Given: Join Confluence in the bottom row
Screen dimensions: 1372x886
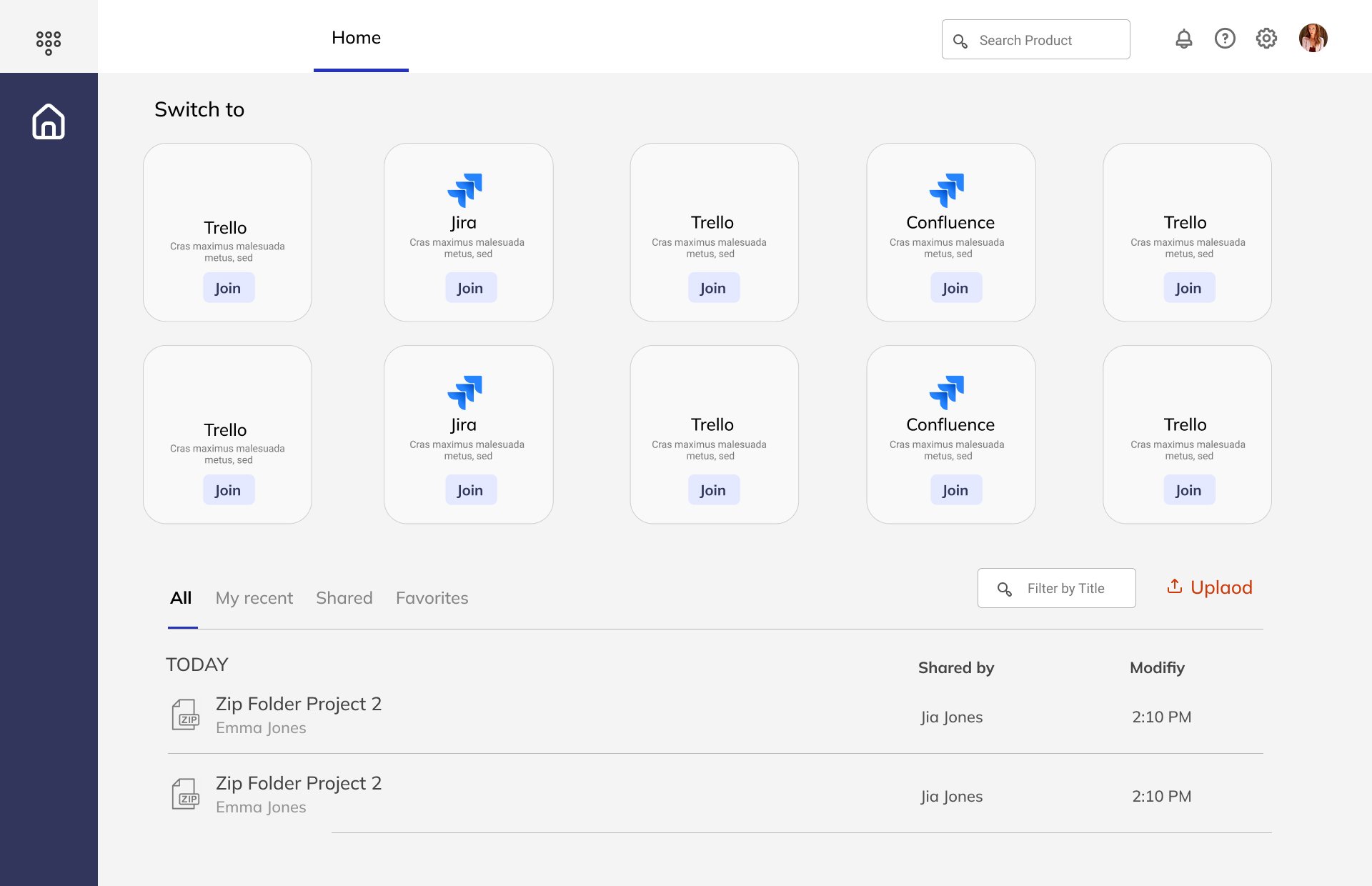Looking at the screenshot, I should (955, 490).
